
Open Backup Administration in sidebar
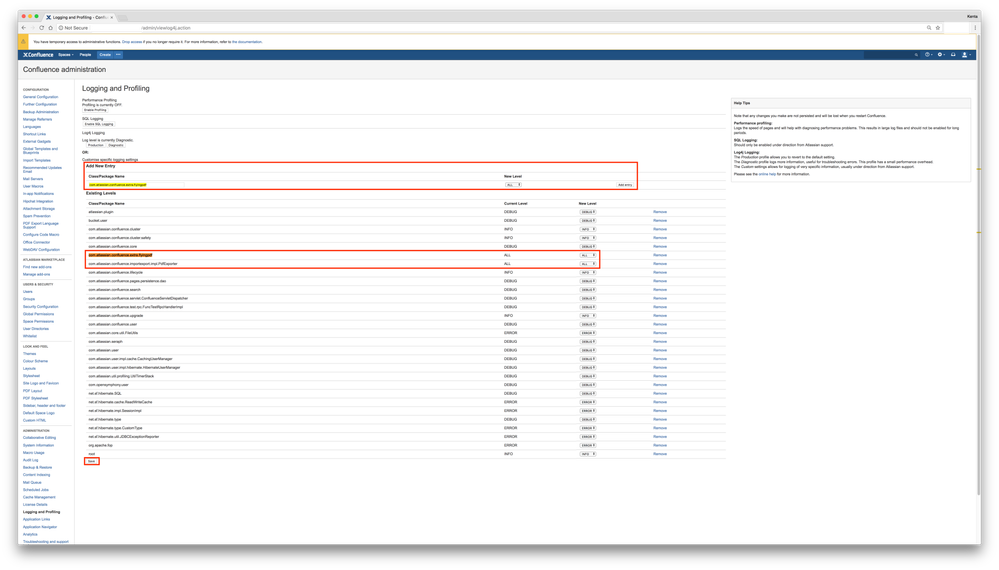point(41,112)
